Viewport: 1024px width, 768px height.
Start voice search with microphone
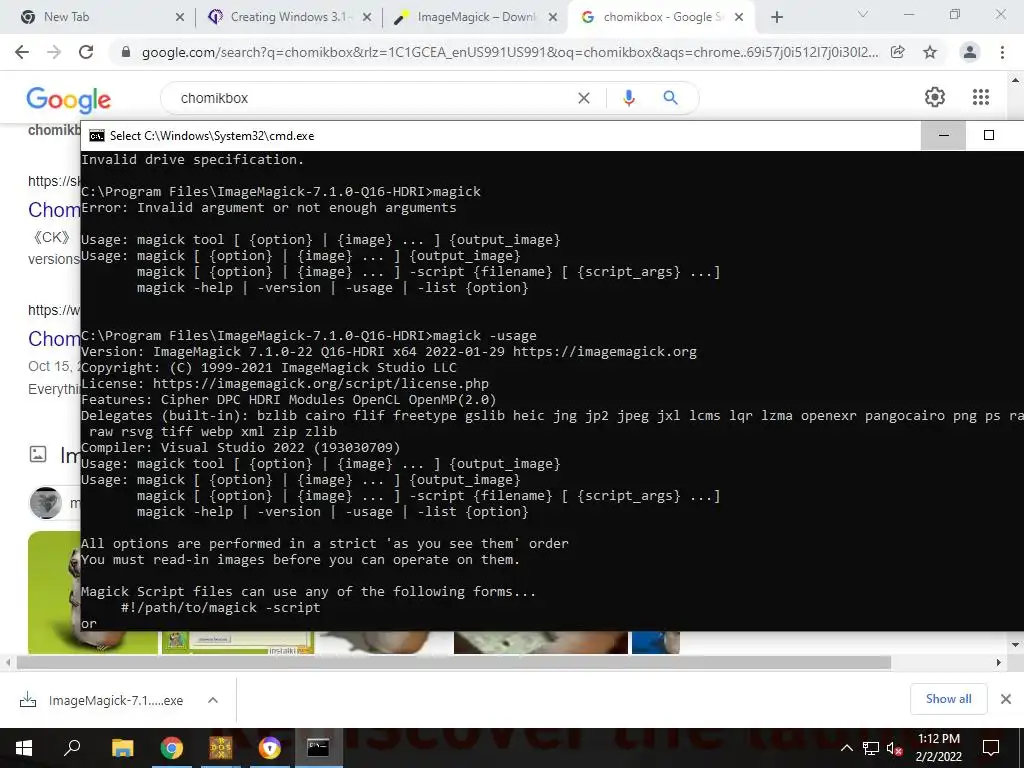tap(629, 98)
